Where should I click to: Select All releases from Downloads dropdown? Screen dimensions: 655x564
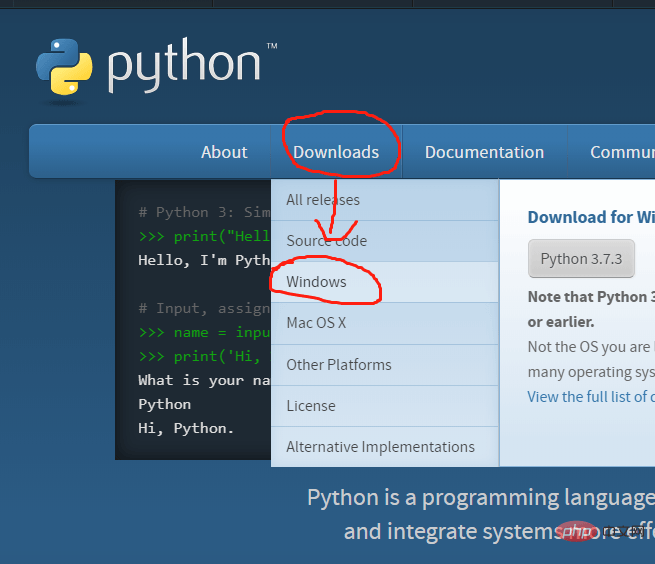click(385, 200)
